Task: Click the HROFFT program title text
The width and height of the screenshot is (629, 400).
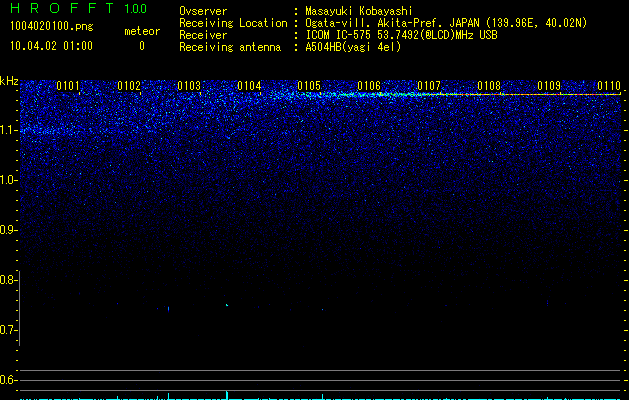Action: (x=62, y=8)
